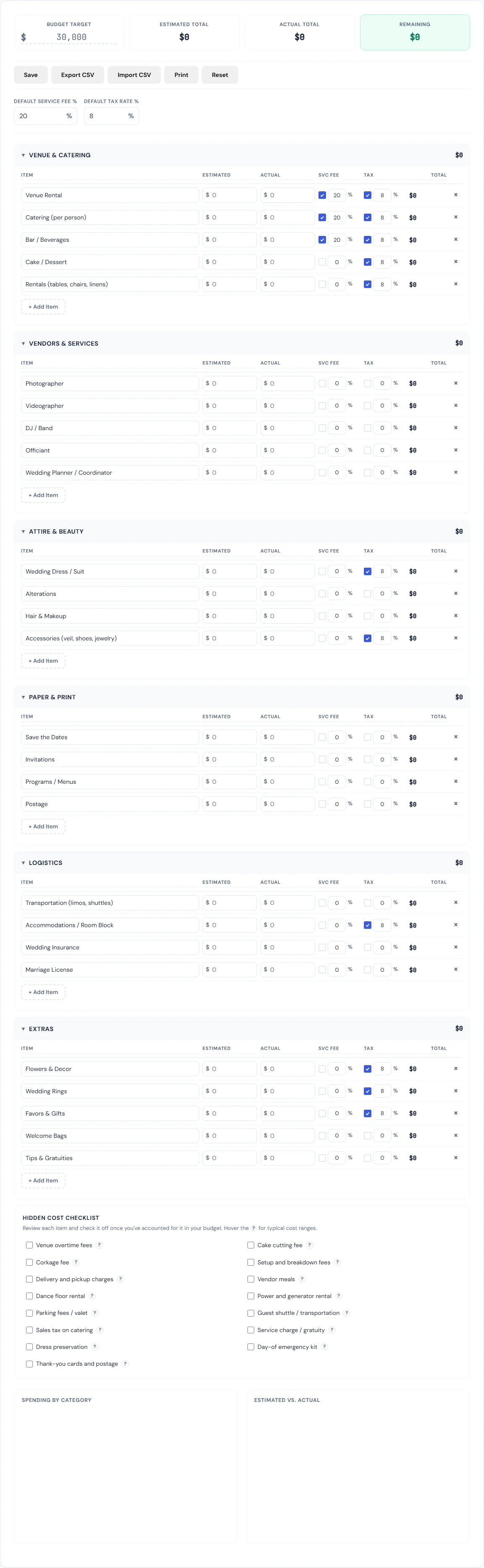Add an item under Vendors & Services

43,495
